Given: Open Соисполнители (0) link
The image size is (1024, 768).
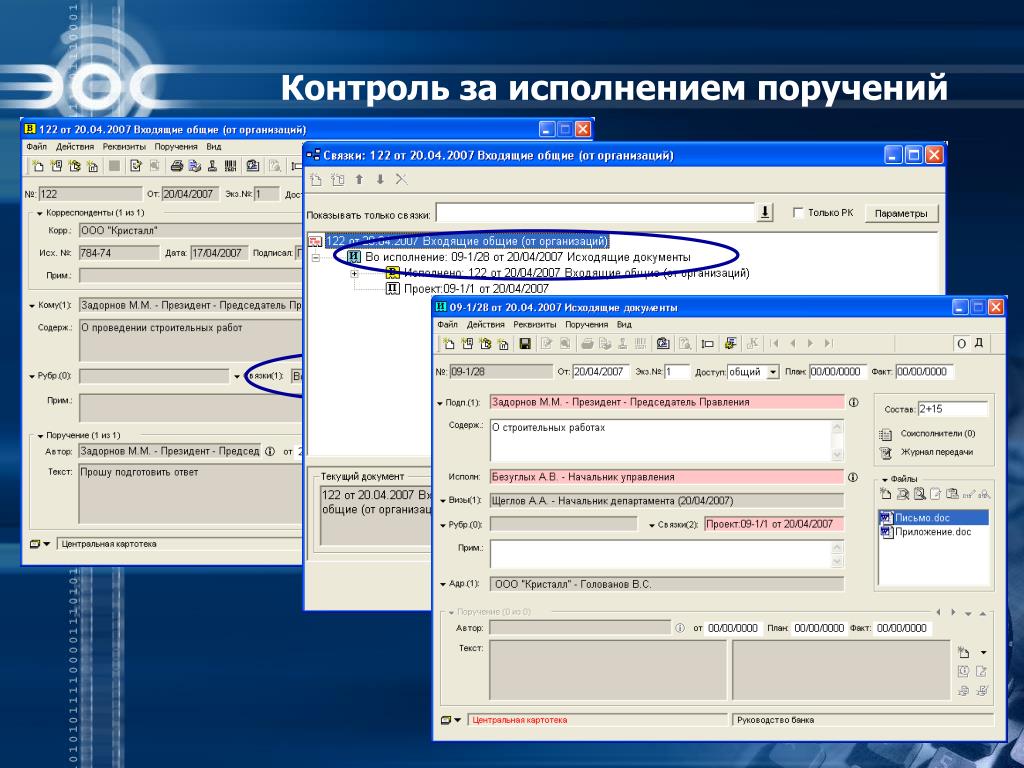Looking at the screenshot, I should 938,434.
